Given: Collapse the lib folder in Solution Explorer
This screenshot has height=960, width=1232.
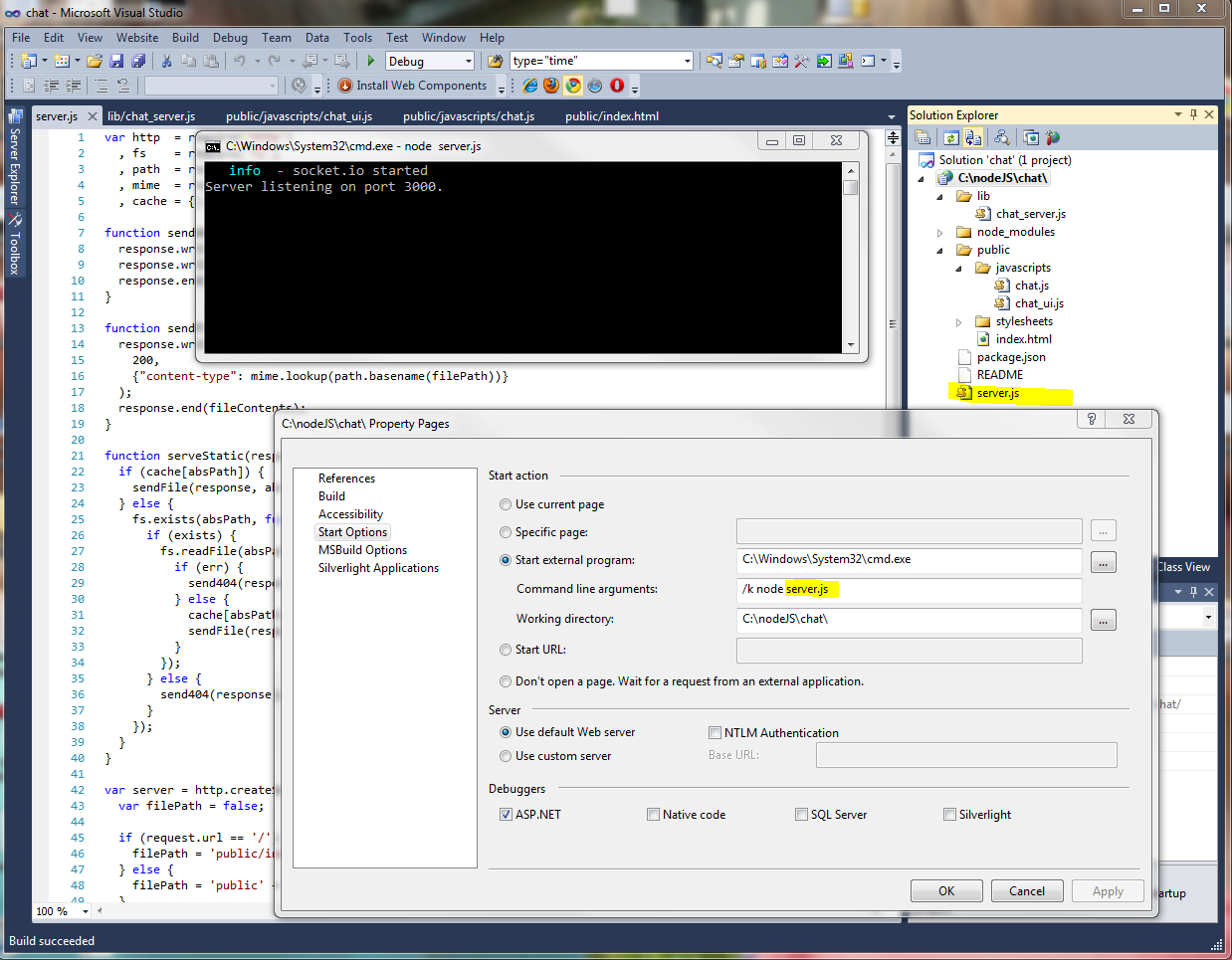Looking at the screenshot, I should [939, 197].
